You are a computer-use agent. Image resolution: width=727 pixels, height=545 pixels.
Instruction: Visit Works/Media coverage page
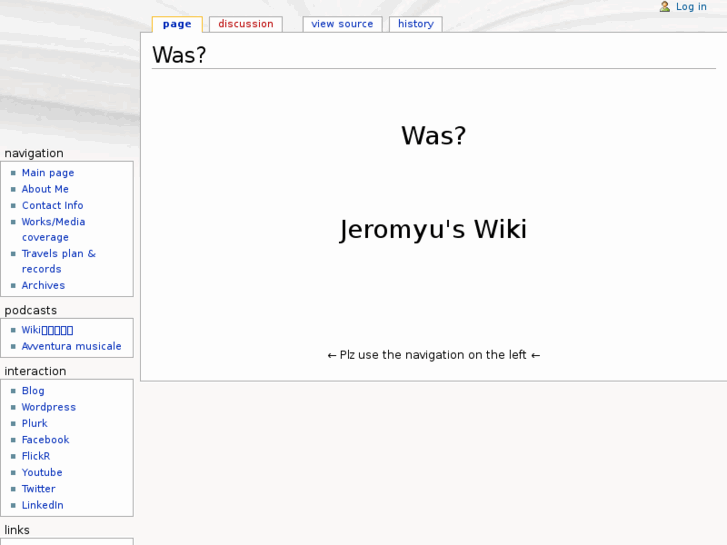pos(53,229)
